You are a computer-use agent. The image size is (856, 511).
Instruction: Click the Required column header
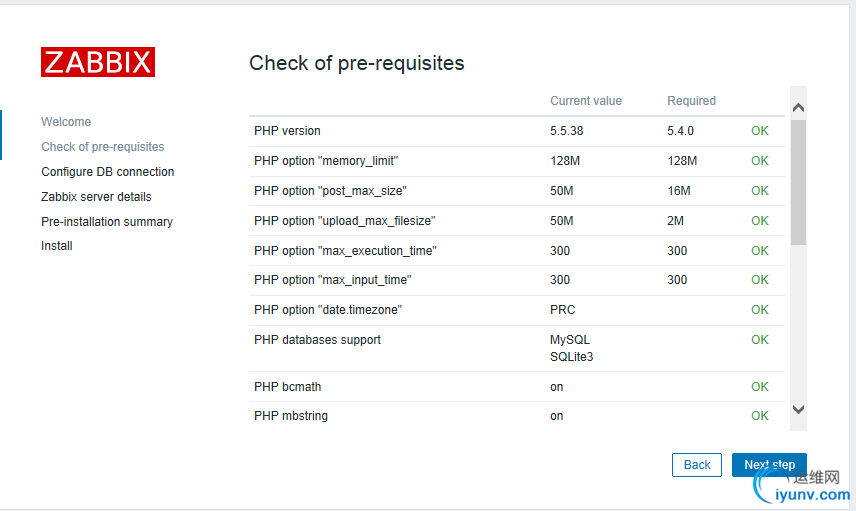(692, 101)
